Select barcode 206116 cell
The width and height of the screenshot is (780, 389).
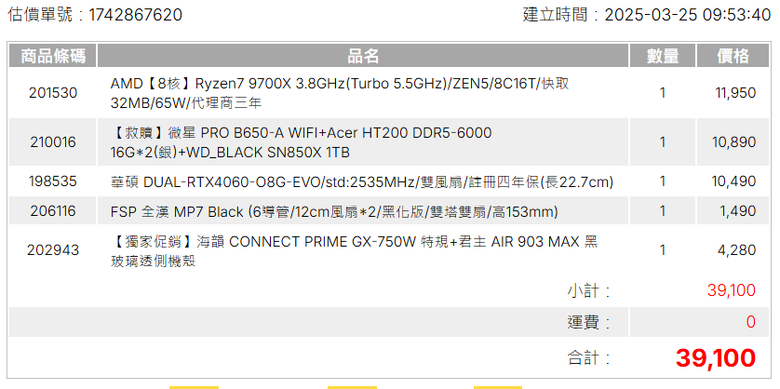pos(53,211)
